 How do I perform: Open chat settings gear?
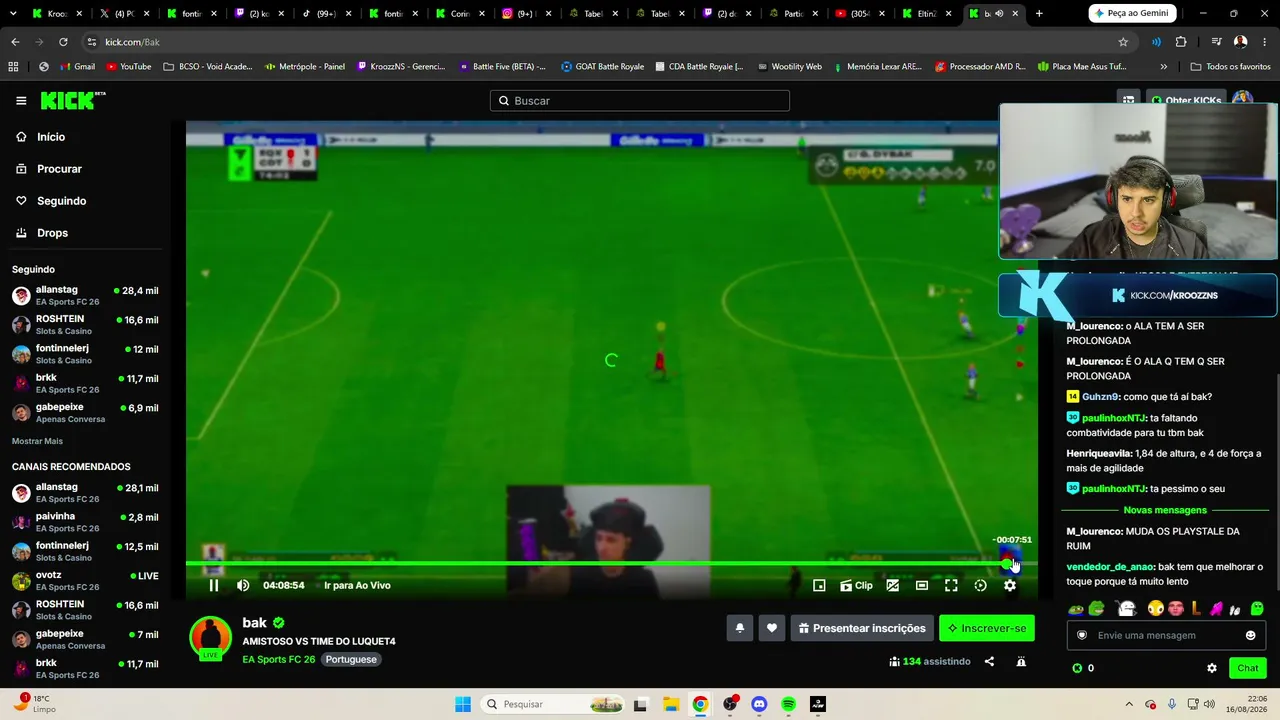[1212, 668]
